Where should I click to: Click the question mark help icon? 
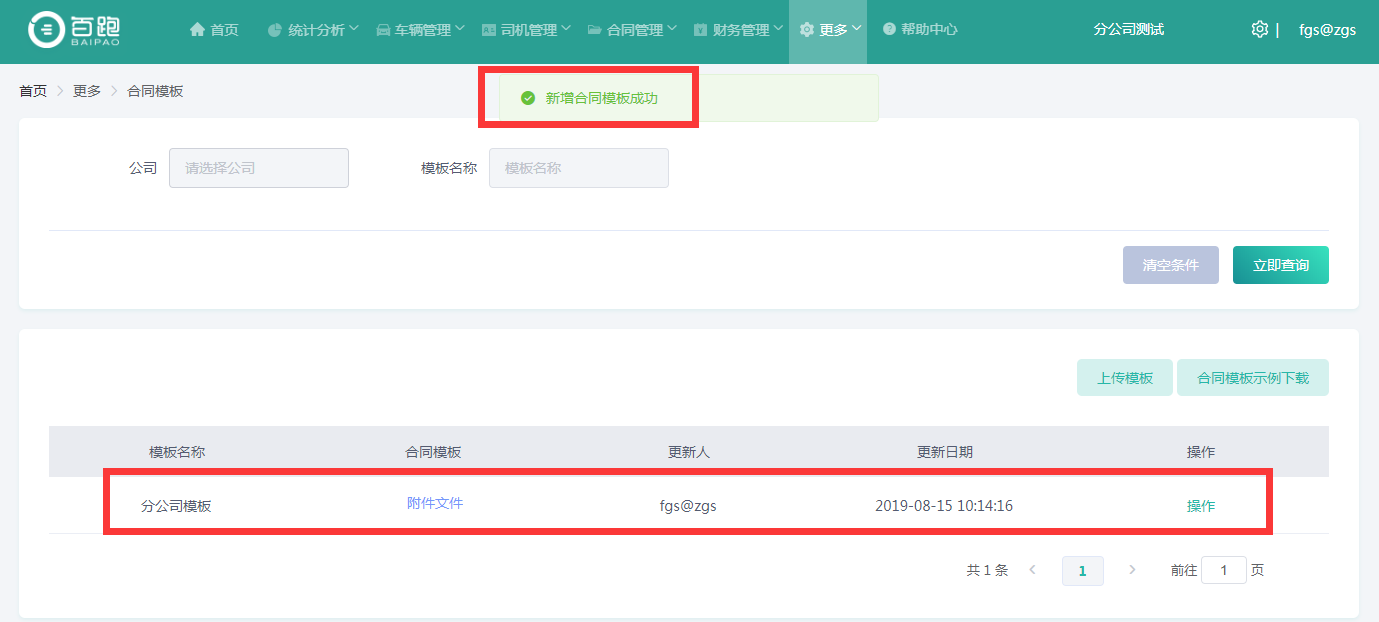pos(889,30)
